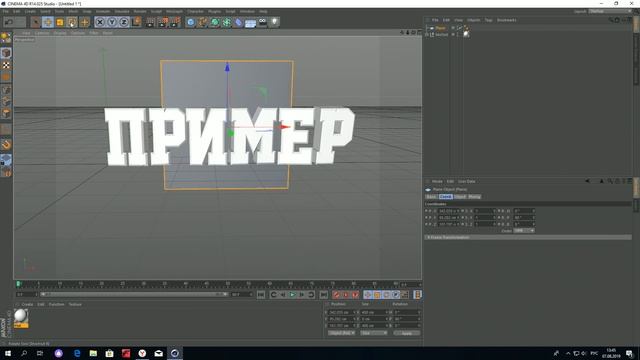This screenshot has height=360, width=640.
Task: Toggle X axis lock
Action: coord(100,22)
